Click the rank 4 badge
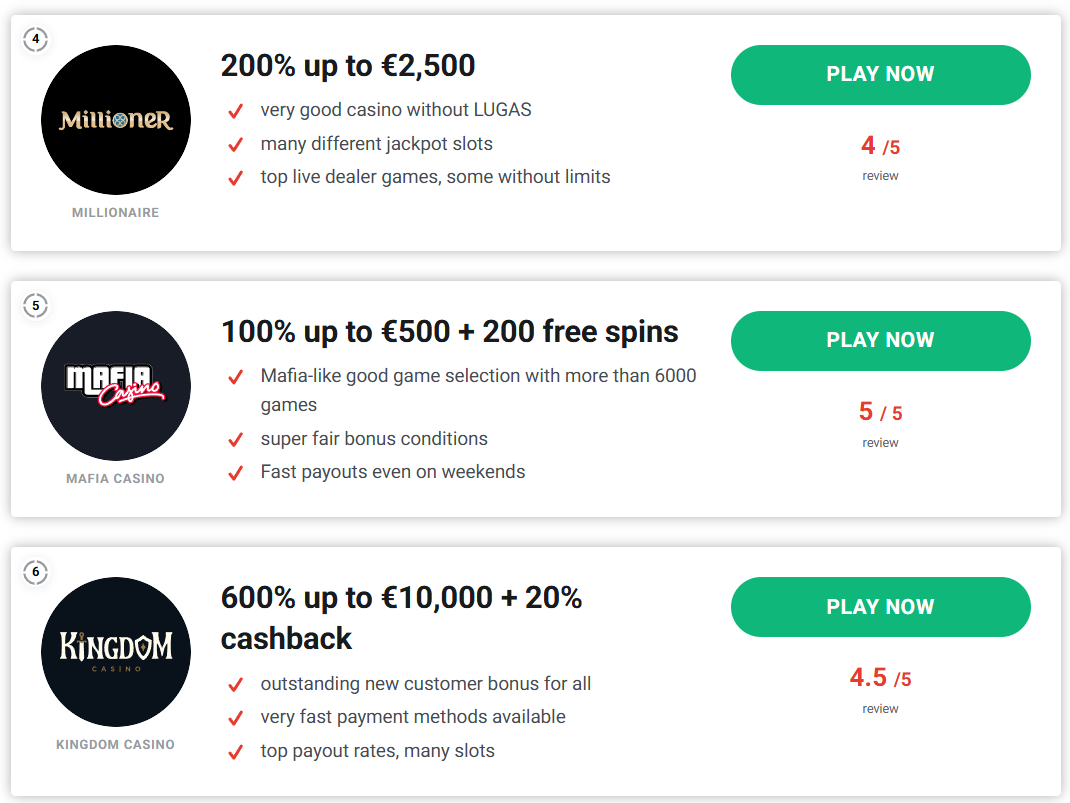This screenshot has height=803, width=1070. tap(36, 40)
